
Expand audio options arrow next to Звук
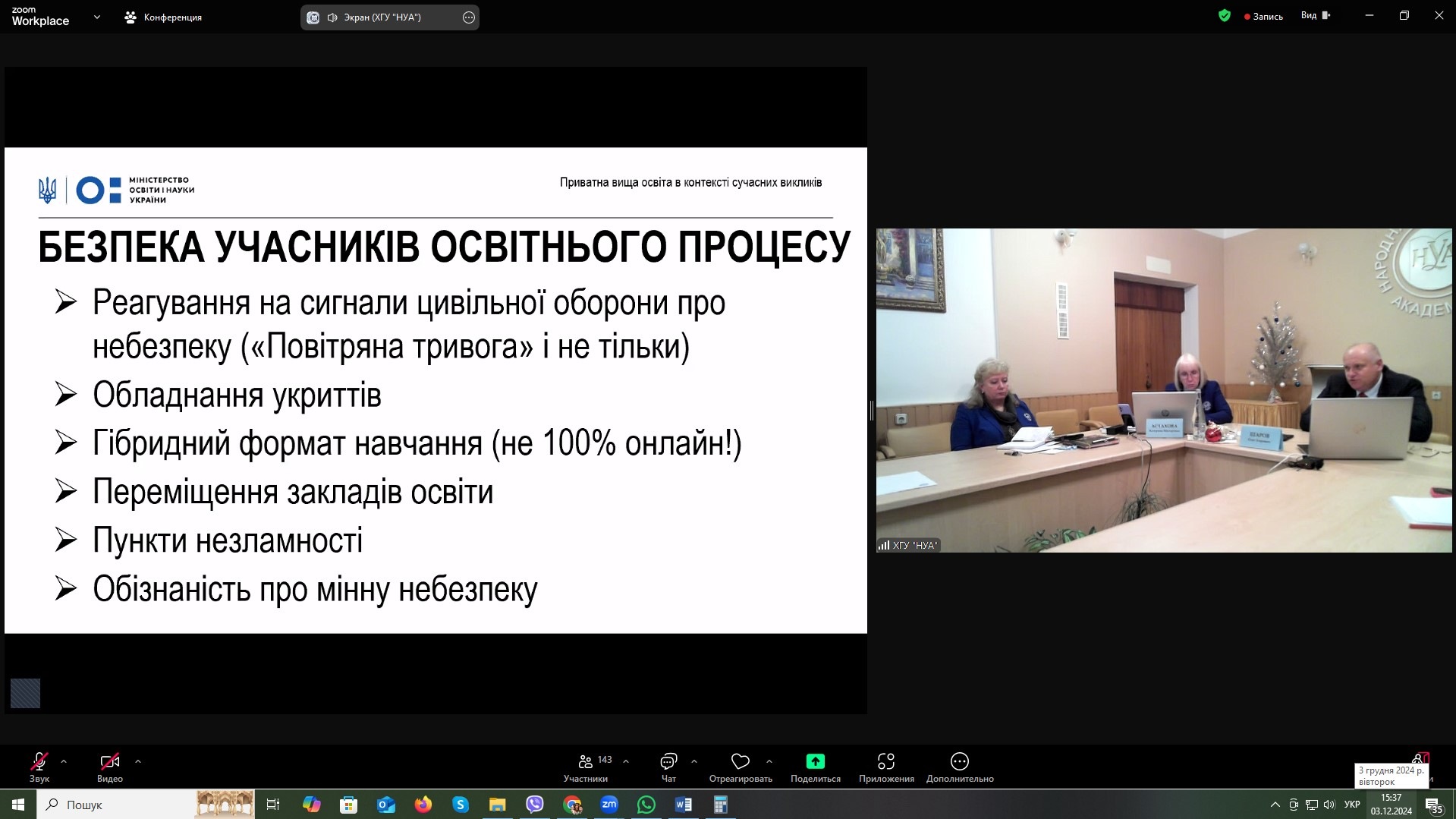[64, 761]
